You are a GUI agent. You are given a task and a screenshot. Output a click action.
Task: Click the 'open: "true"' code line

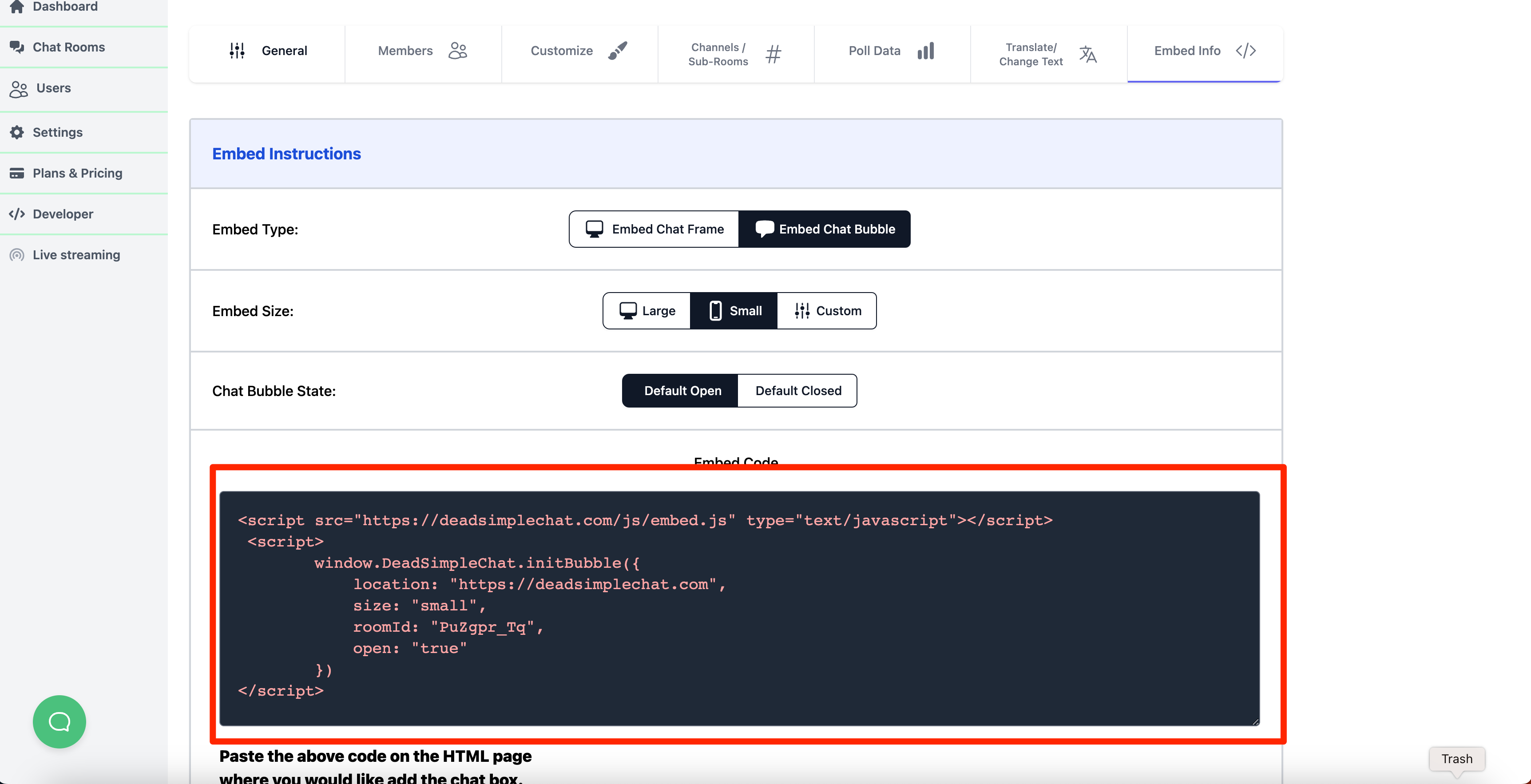[410, 649]
